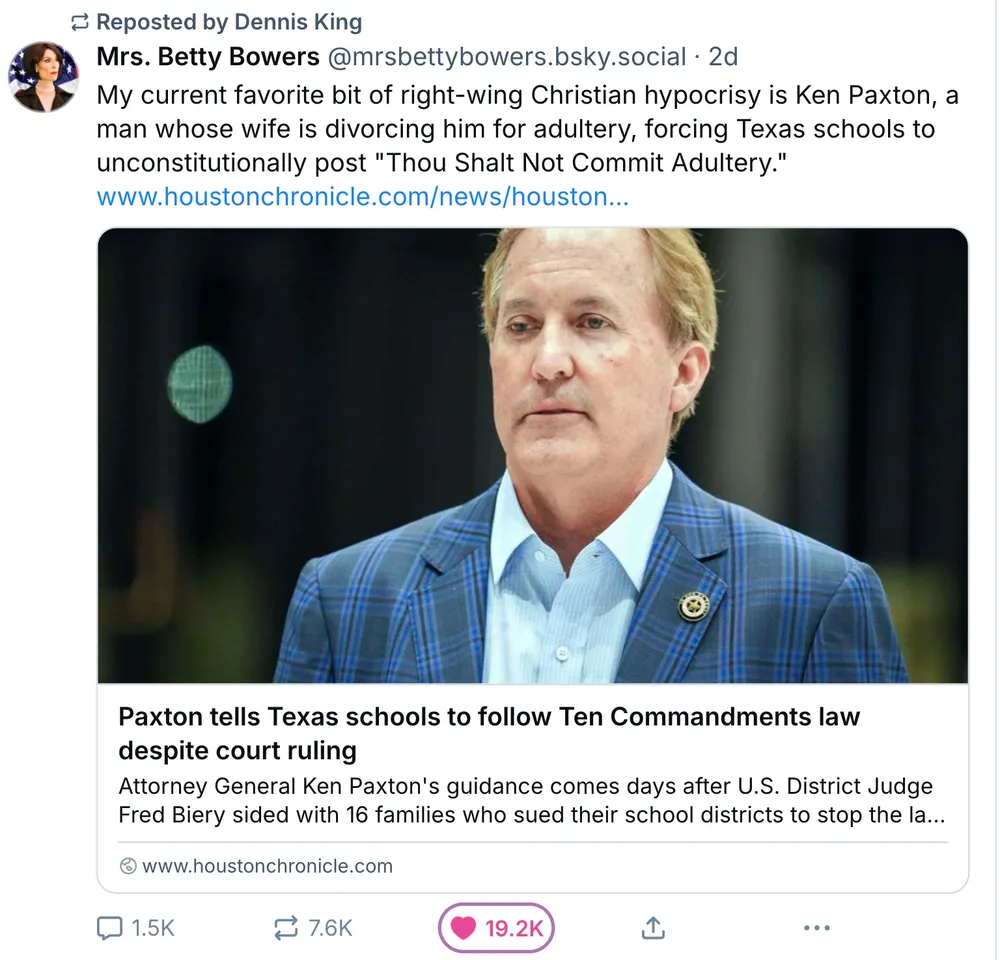
Task: Click the repost arrows icon below the post
Action: (285, 928)
